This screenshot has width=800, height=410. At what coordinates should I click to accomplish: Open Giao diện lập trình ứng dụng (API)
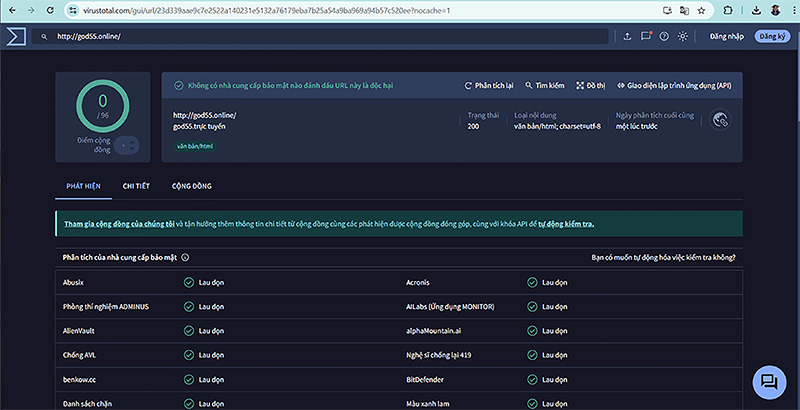pos(674,86)
